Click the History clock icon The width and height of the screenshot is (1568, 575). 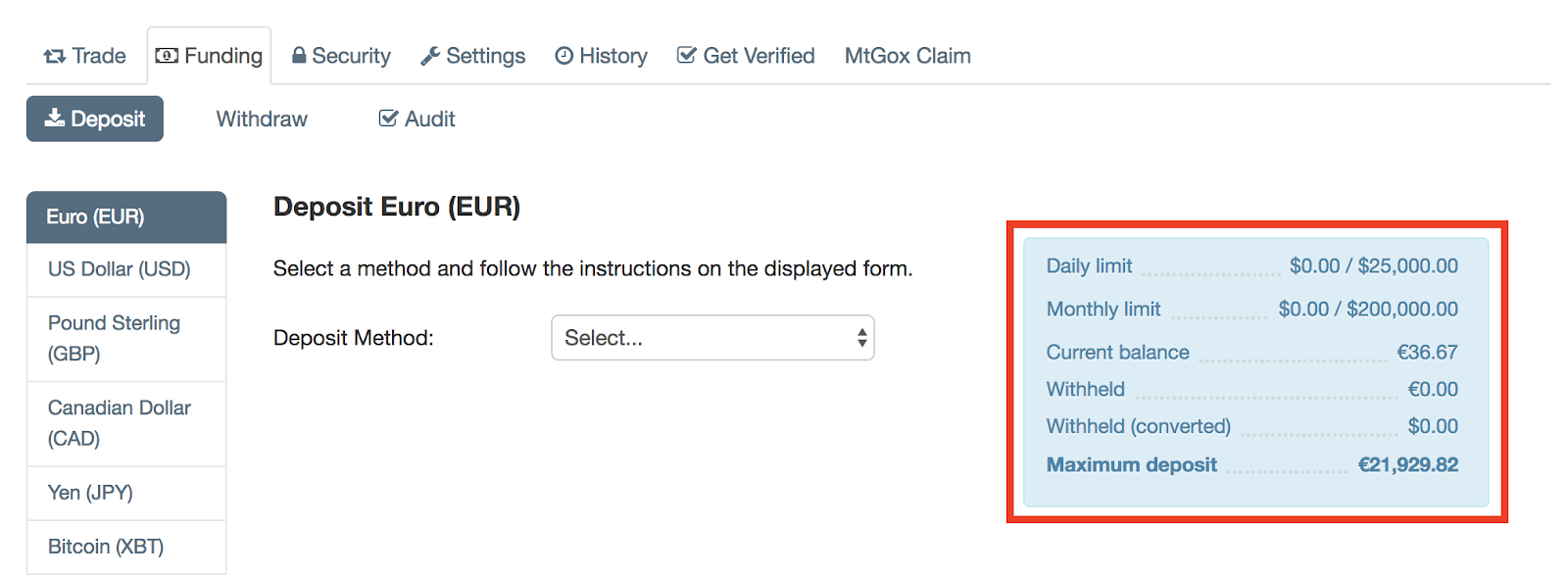pos(563,56)
